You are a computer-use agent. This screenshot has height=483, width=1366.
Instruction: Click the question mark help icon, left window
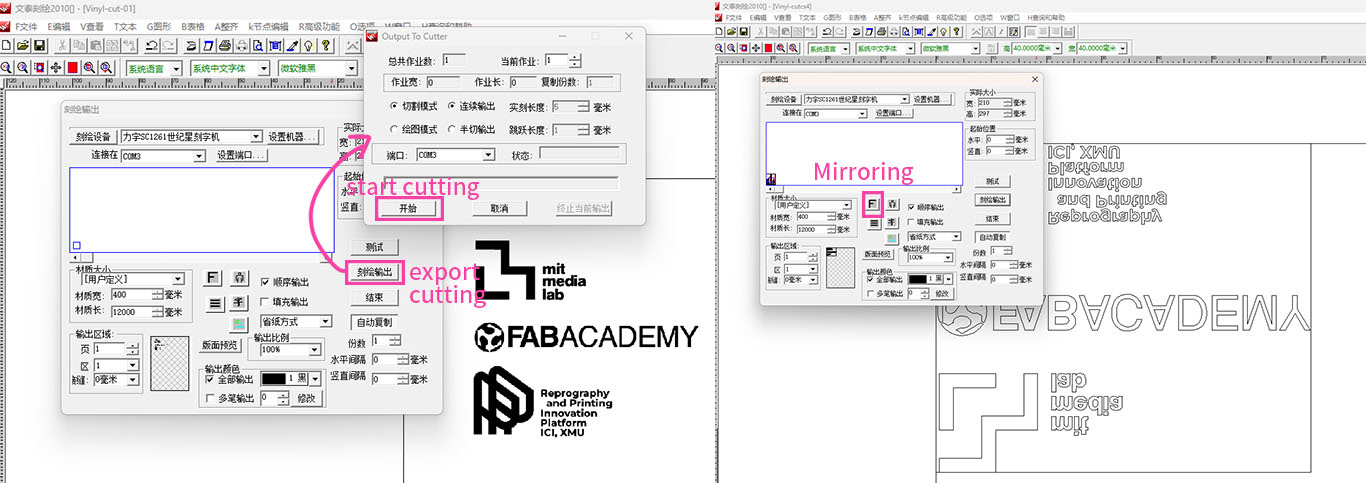point(326,45)
